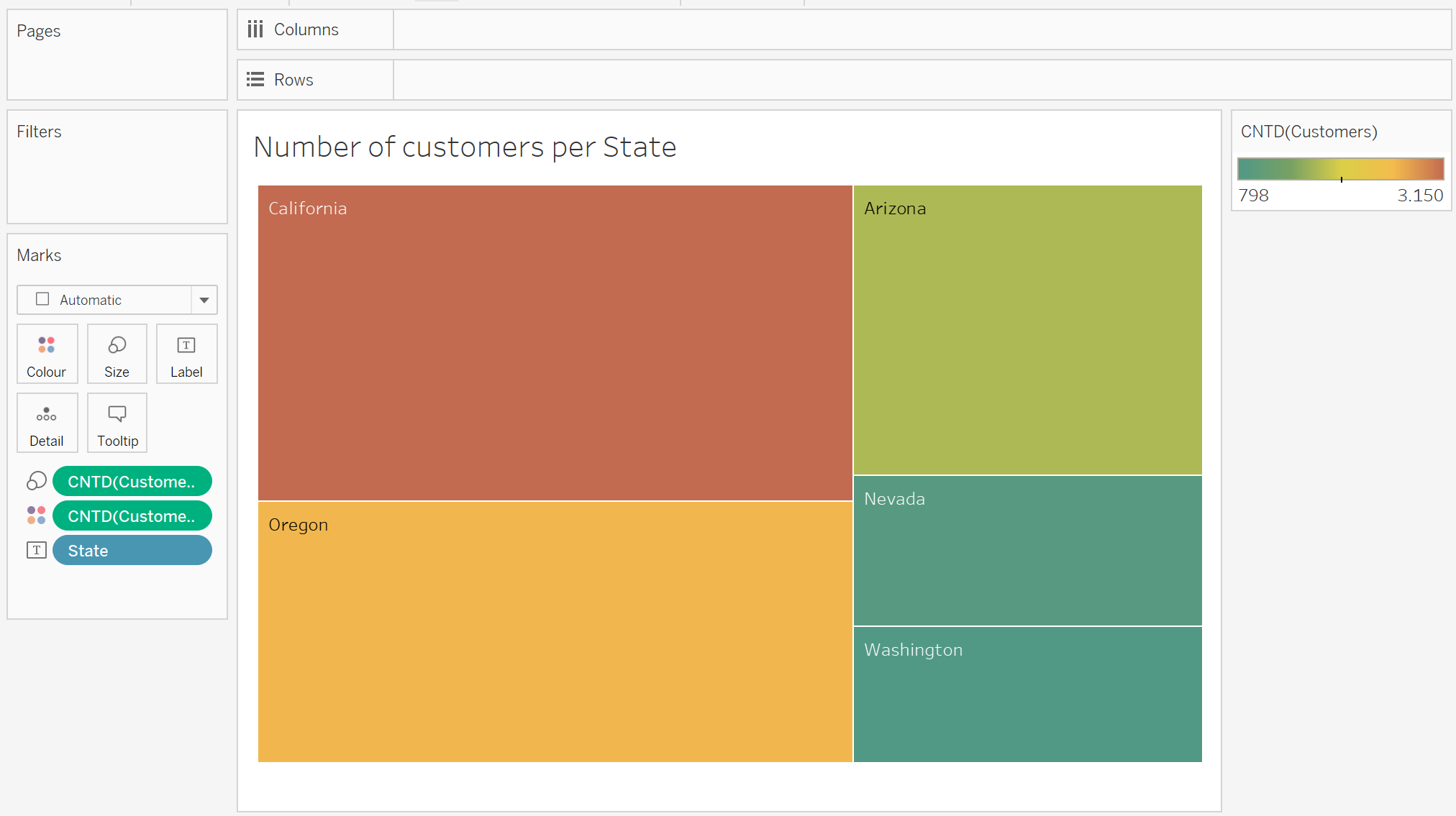Click the size icon beside the top CNTD pill
Image resolution: width=1456 pixels, height=816 pixels.
click(x=36, y=481)
